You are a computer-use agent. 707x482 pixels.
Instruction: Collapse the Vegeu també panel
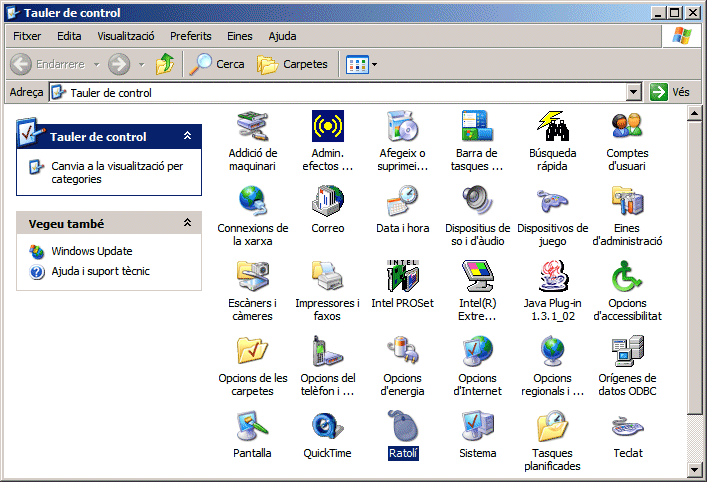coord(188,223)
